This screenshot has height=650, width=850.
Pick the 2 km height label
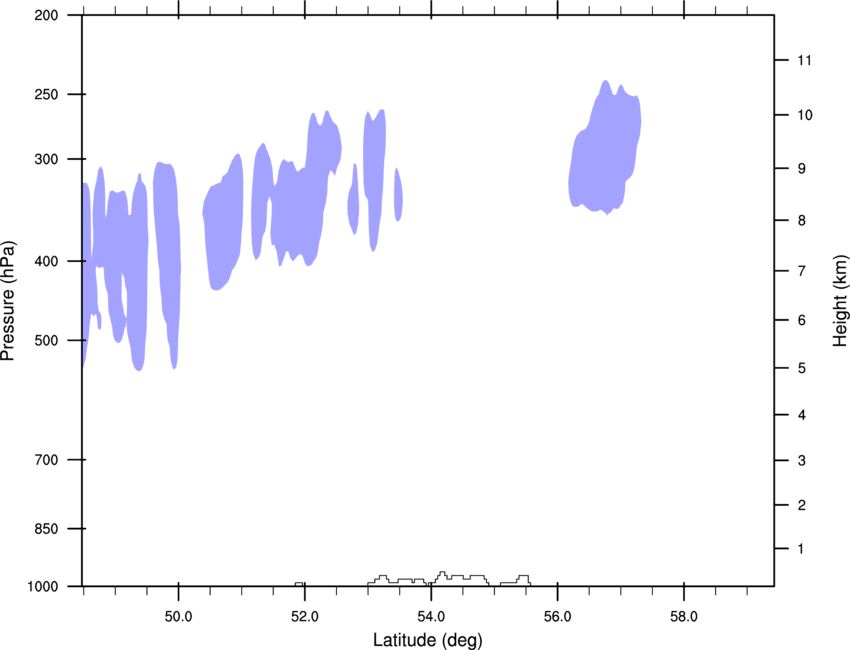(802, 505)
